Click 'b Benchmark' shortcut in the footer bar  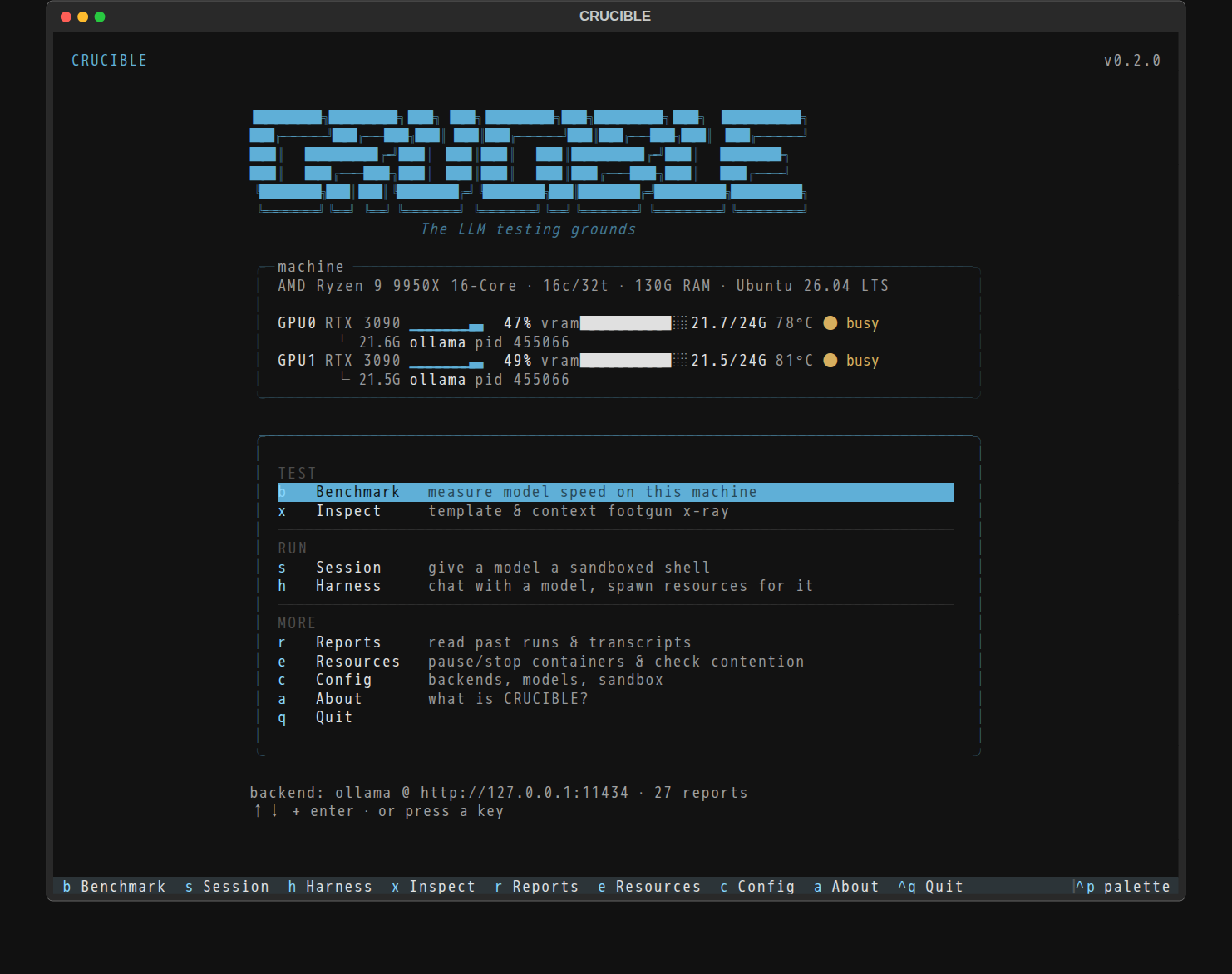coord(114,887)
